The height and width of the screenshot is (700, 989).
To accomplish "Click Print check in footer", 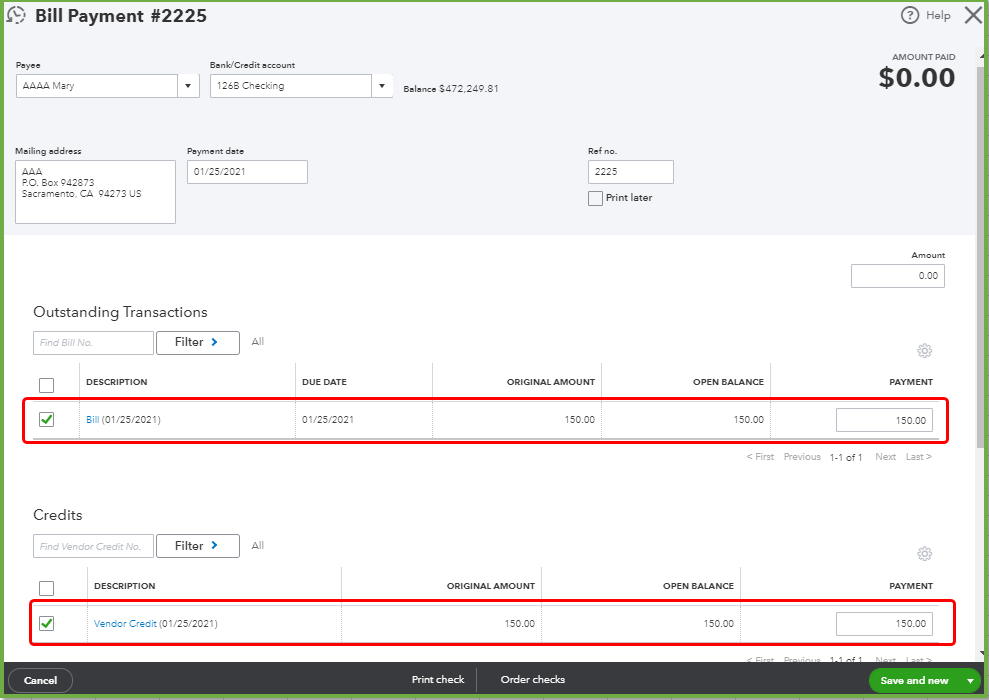I will coord(438,680).
